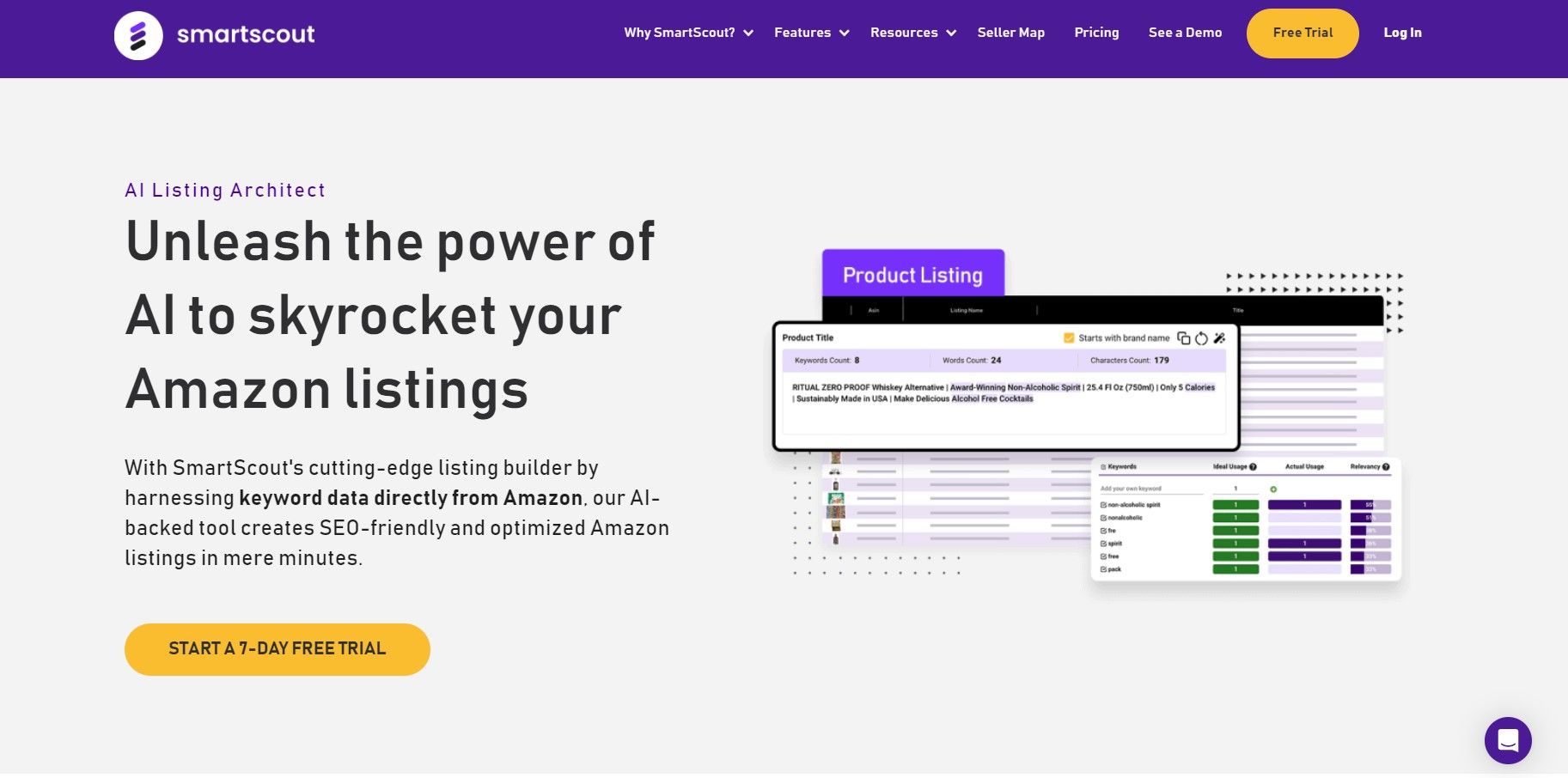Select the regenerate/refresh icon next to copy
1568x778 pixels.
tap(1202, 337)
